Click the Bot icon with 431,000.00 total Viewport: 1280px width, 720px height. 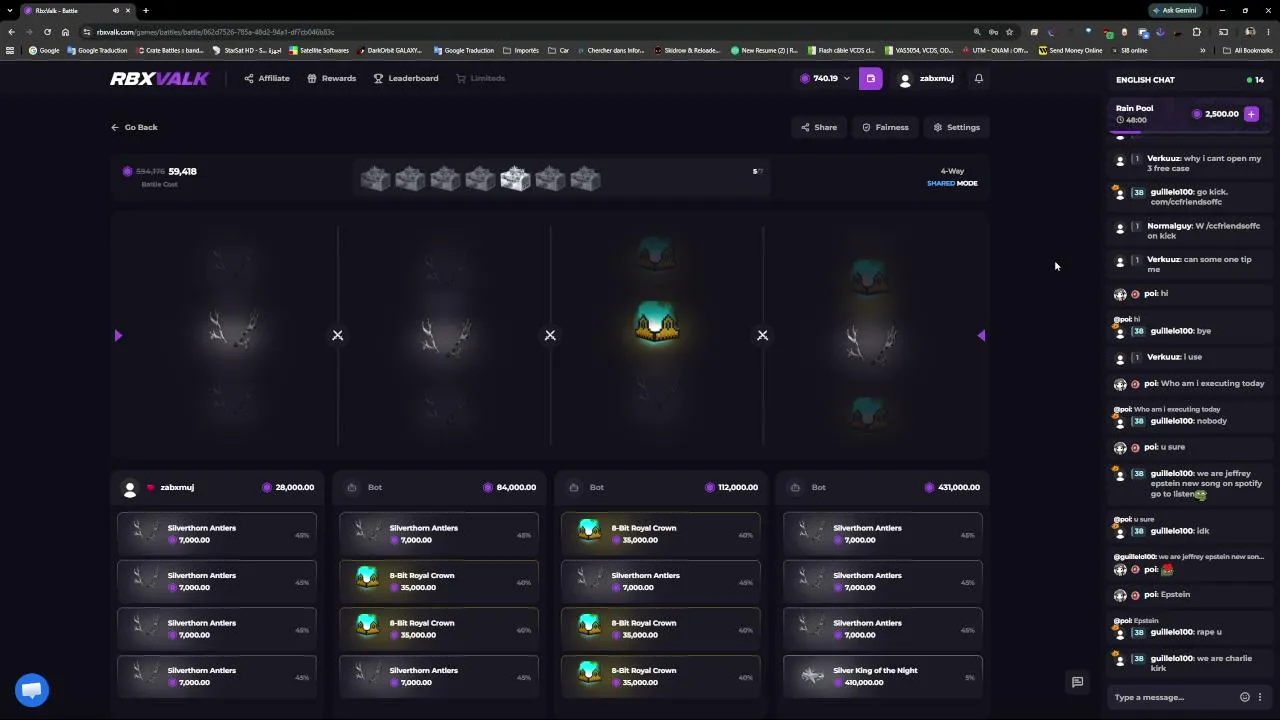796,488
